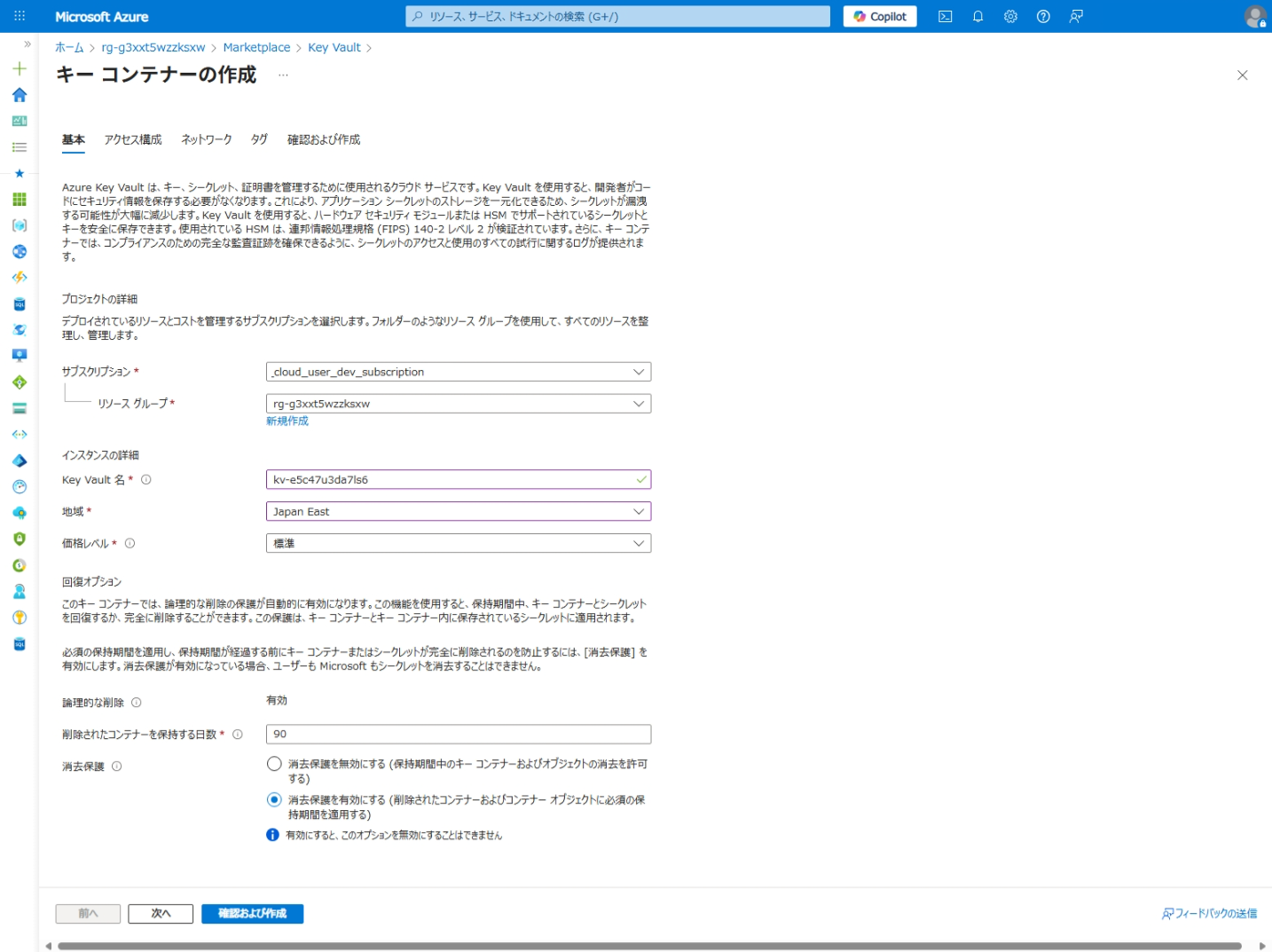Switch to the ネットワーク tab

(x=206, y=139)
